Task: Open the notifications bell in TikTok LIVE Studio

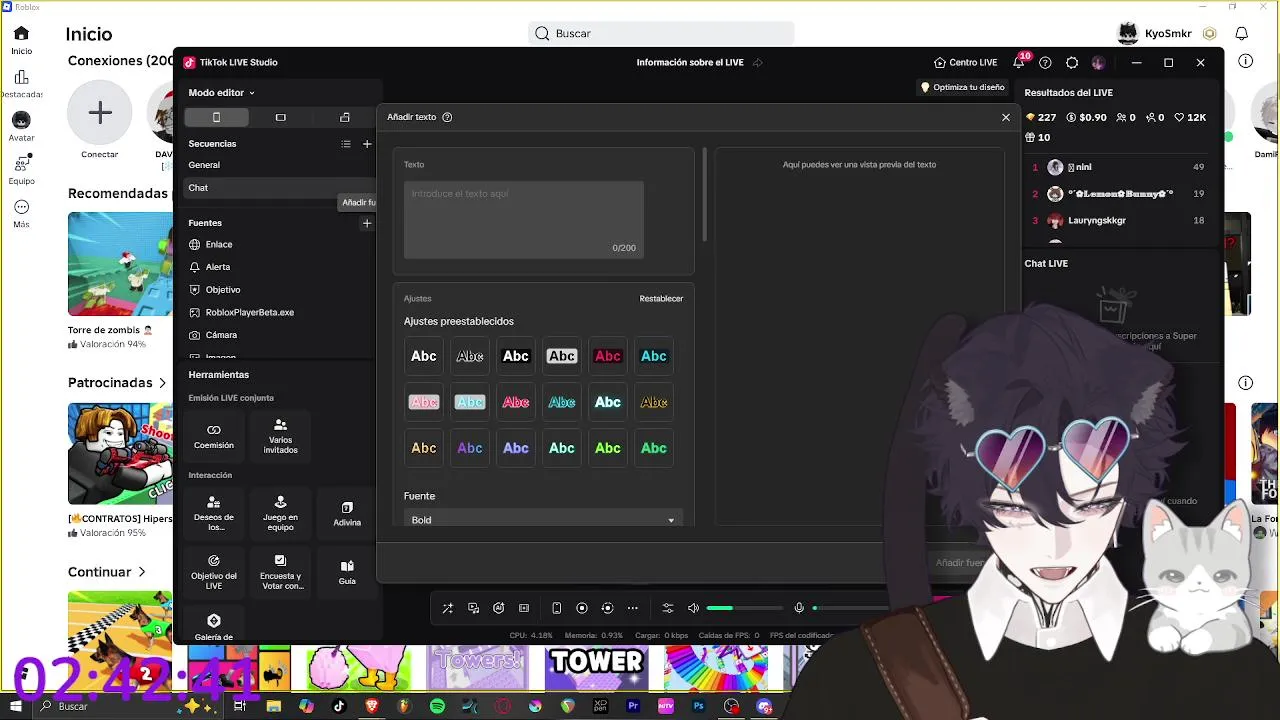Action: pos(1018,62)
